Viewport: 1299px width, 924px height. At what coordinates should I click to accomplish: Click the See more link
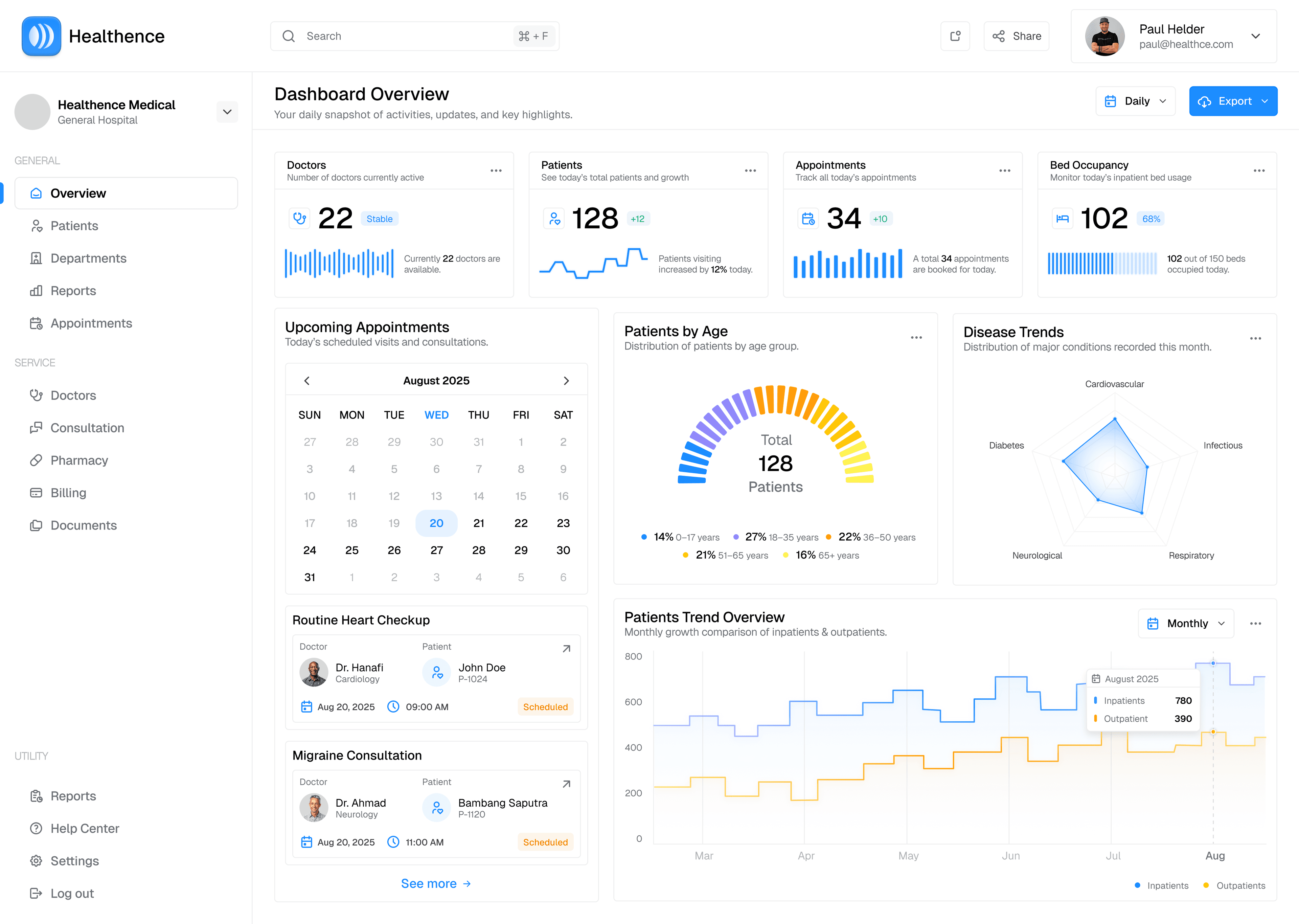(x=436, y=884)
